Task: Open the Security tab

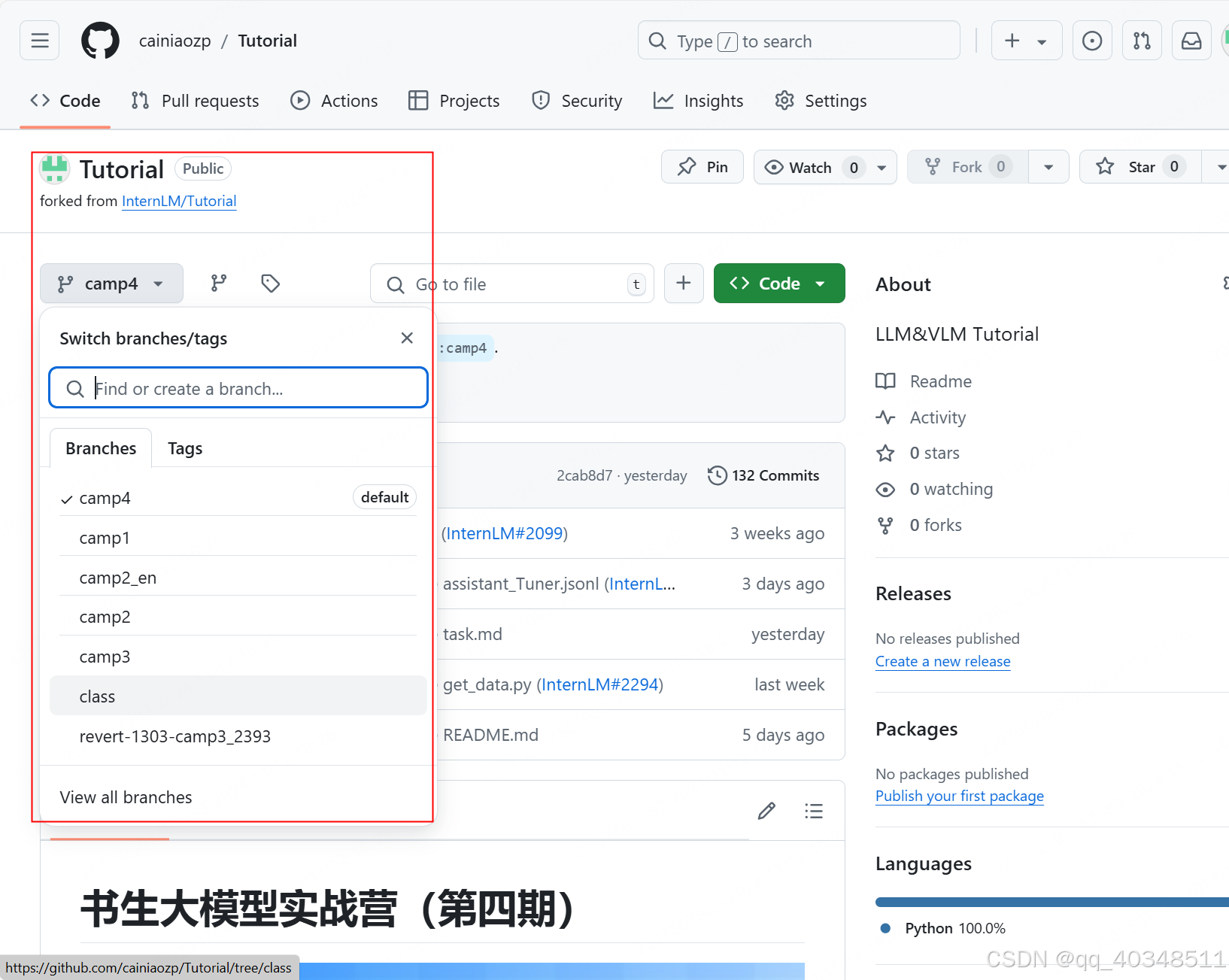Action: tap(577, 101)
